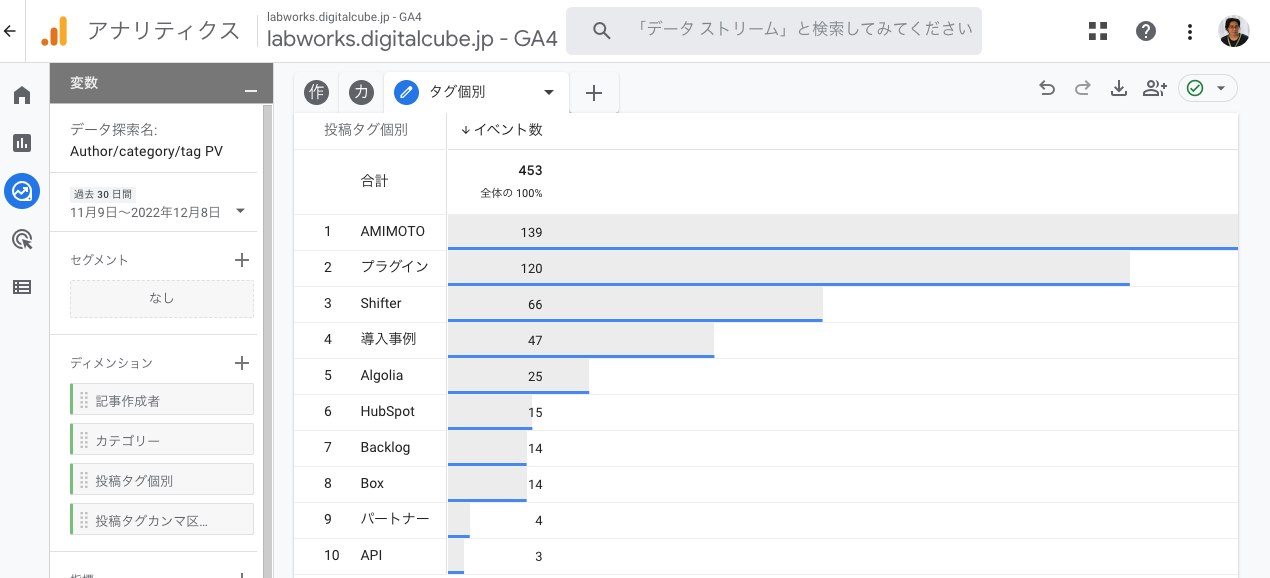Select the Backlog row label
1270x578 pixels.
386,447
